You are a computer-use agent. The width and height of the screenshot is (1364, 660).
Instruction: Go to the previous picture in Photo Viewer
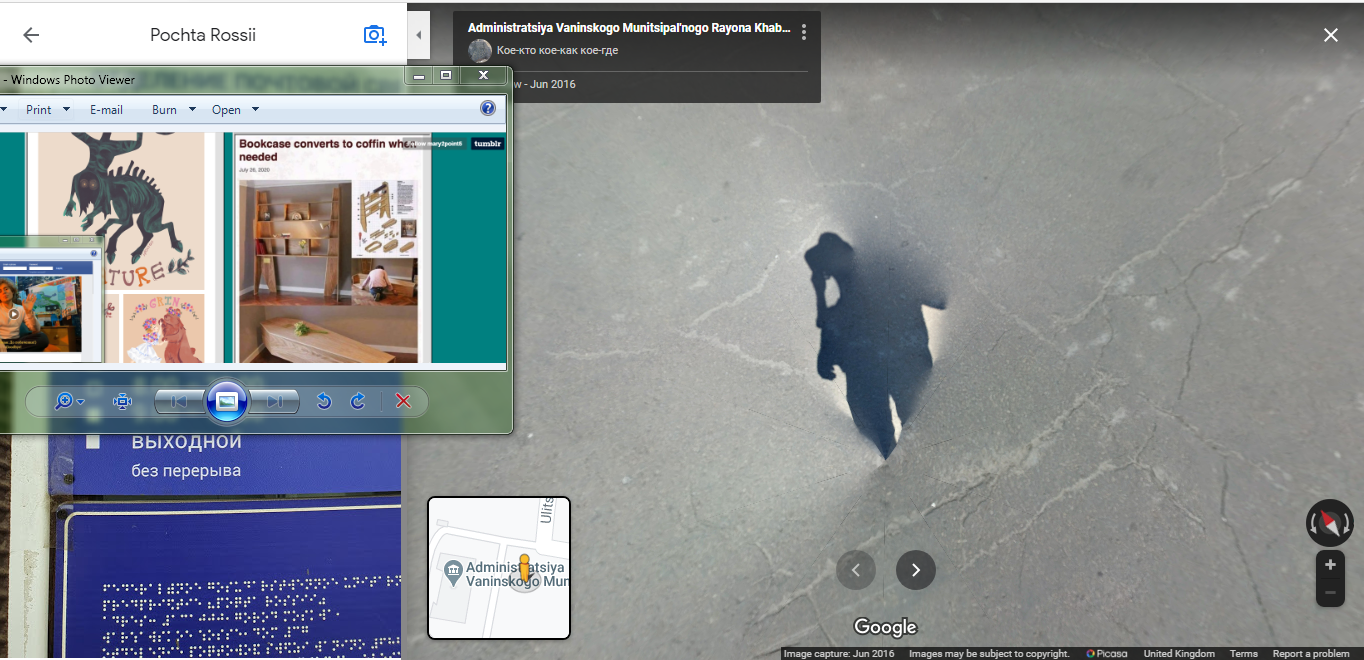click(180, 402)
